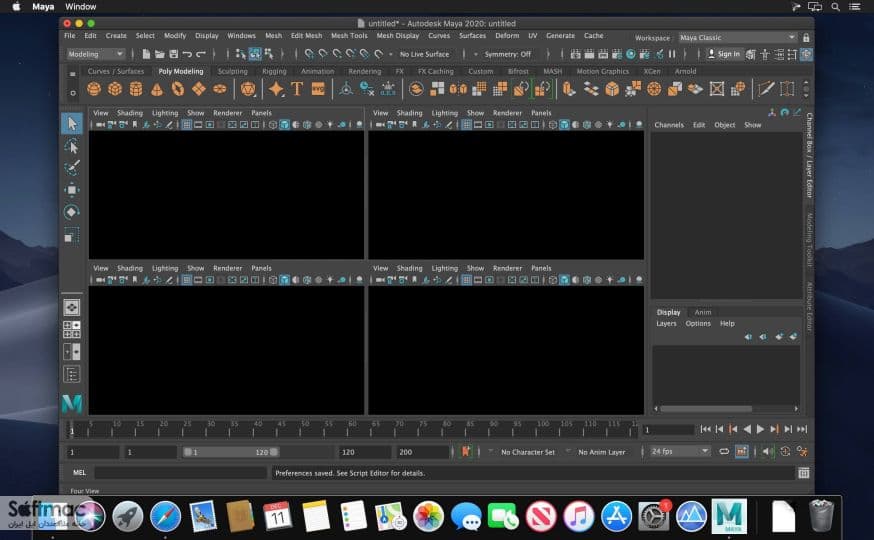This screenshot has height=540, width=874.
Task: Create a polygon cube from the shelf
Action: coord(115,89)
